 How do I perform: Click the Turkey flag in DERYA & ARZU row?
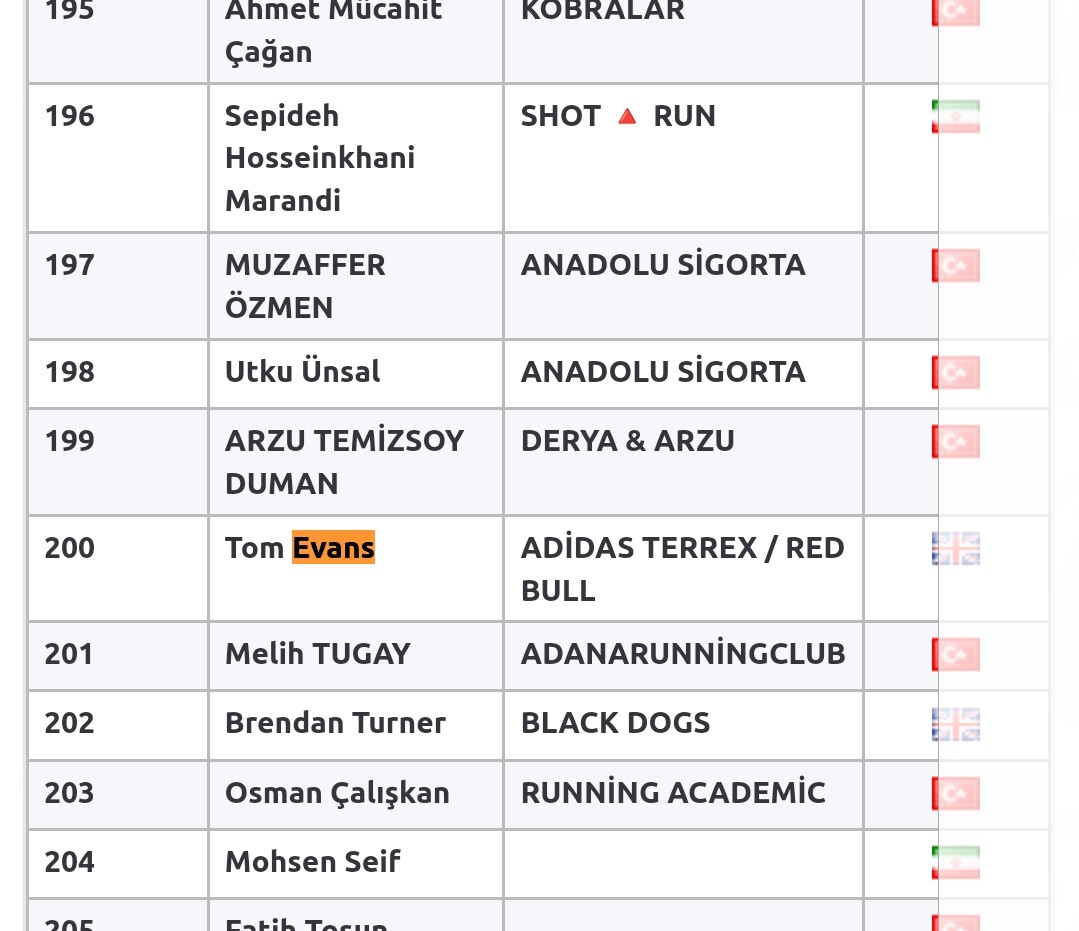point(956,442)
